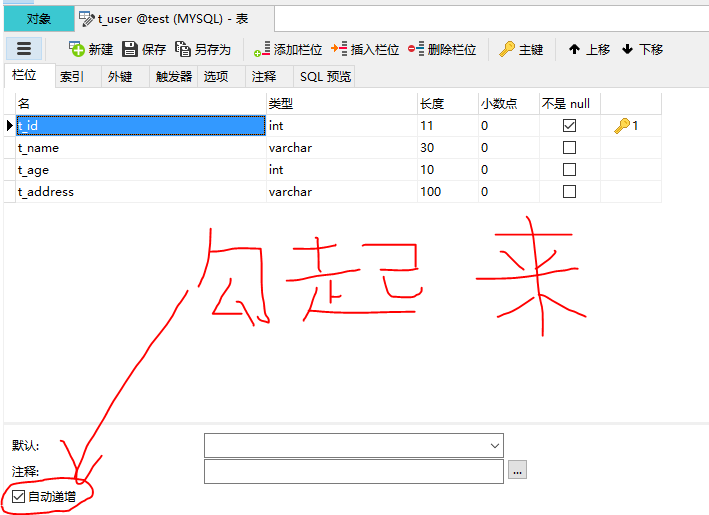Move field down with 下移

[643, 49]
